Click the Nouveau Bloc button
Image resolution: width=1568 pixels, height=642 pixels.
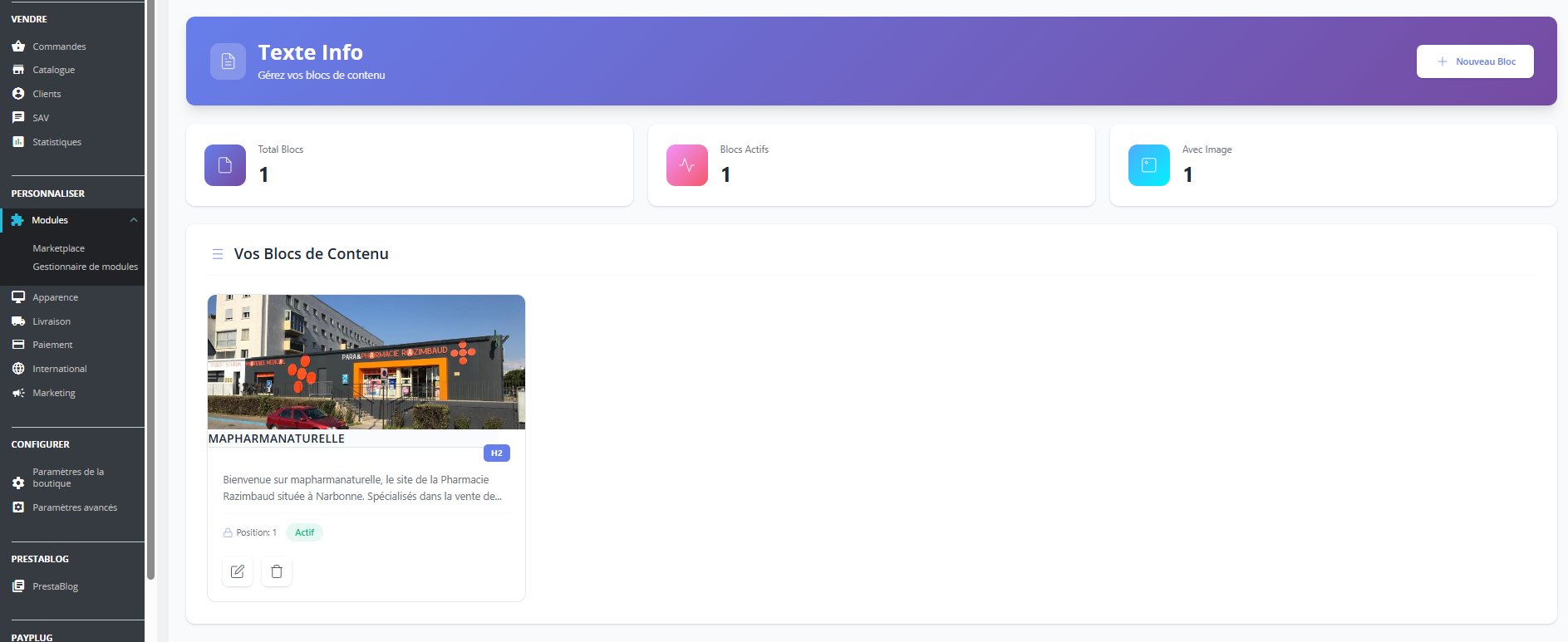1475,61
